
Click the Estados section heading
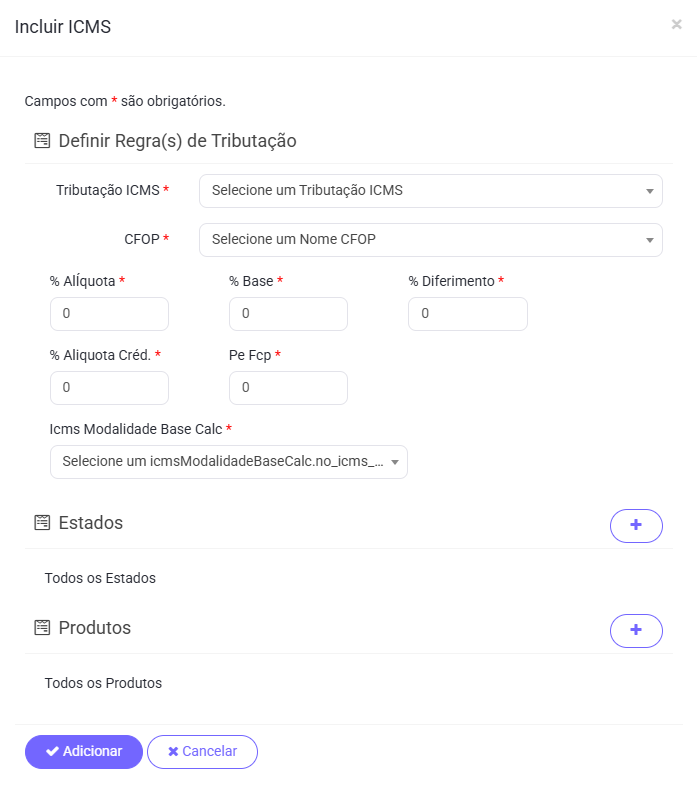click(91, 523)
